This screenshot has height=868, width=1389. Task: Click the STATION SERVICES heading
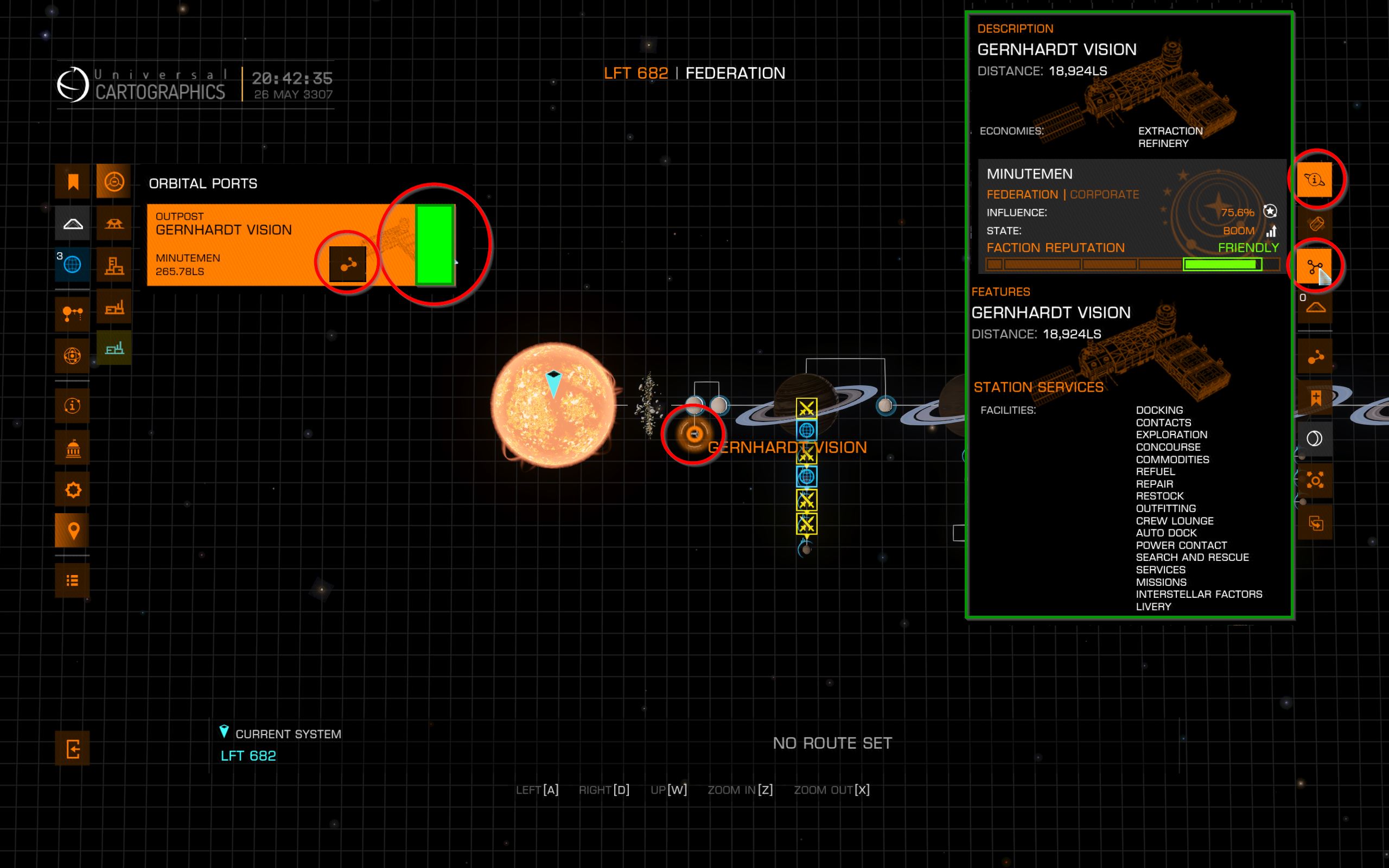[x=1038, y=387]
